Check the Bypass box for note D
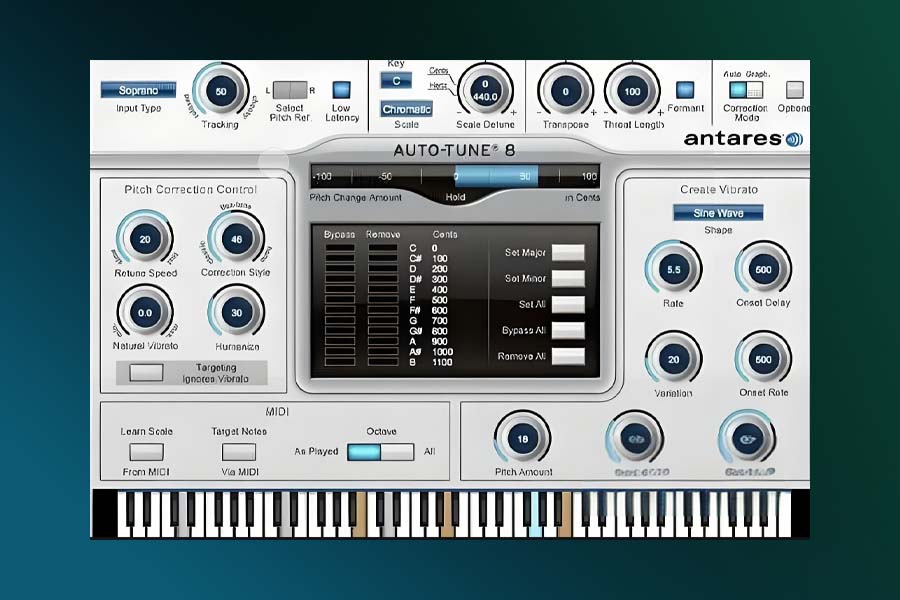Screen dimensions: 900x600 pos(339,269)
